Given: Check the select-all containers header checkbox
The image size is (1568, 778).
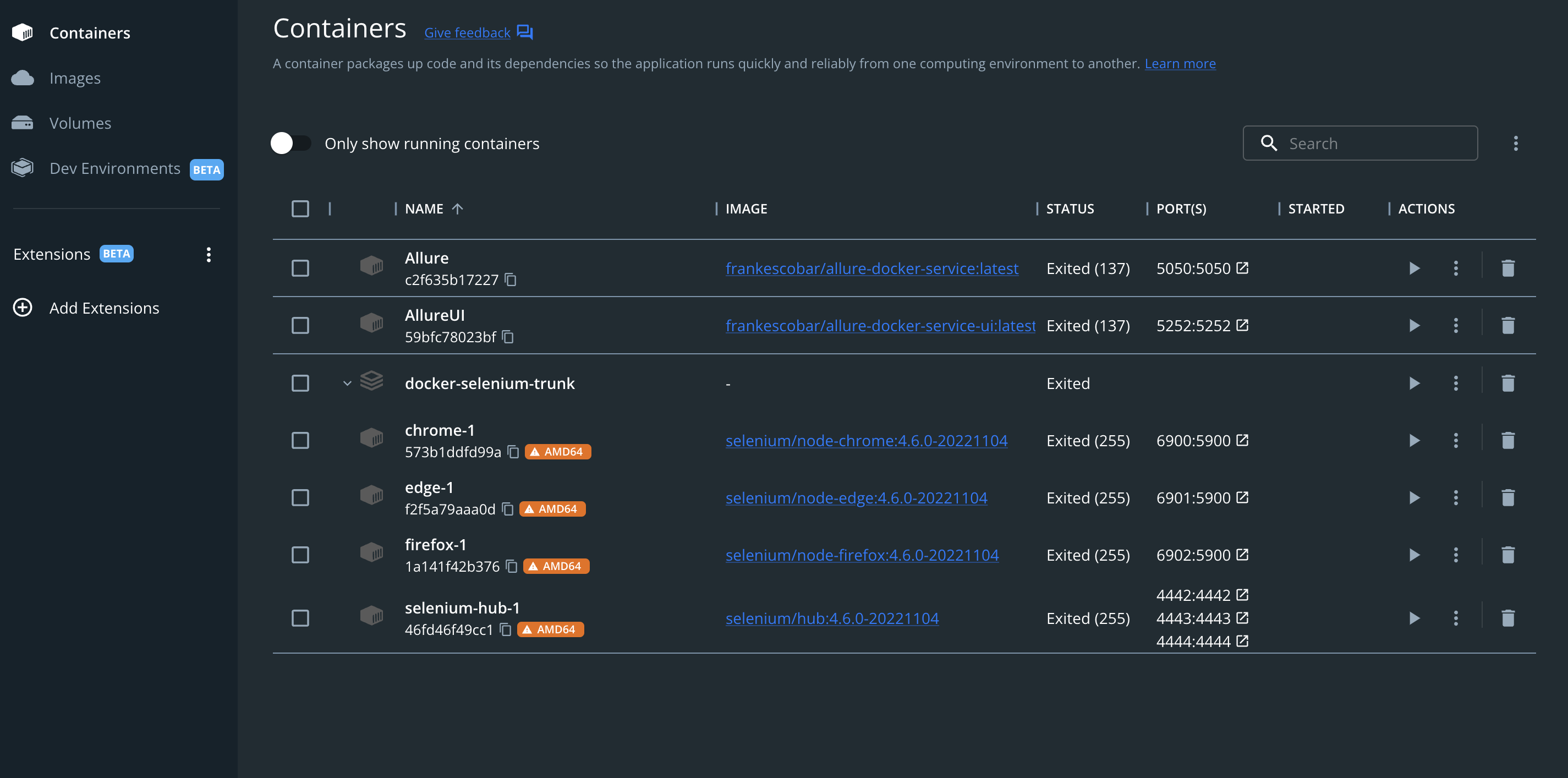Looking at the screenshot, I should click(300, 209).
